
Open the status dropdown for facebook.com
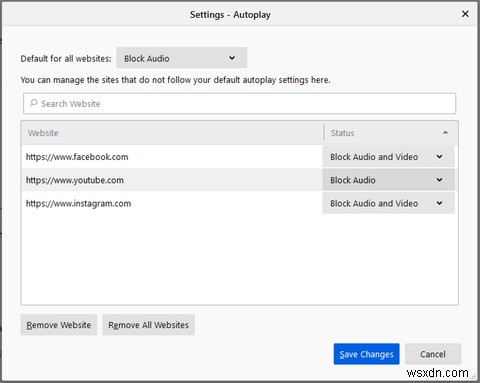click(x=388, y=157)
